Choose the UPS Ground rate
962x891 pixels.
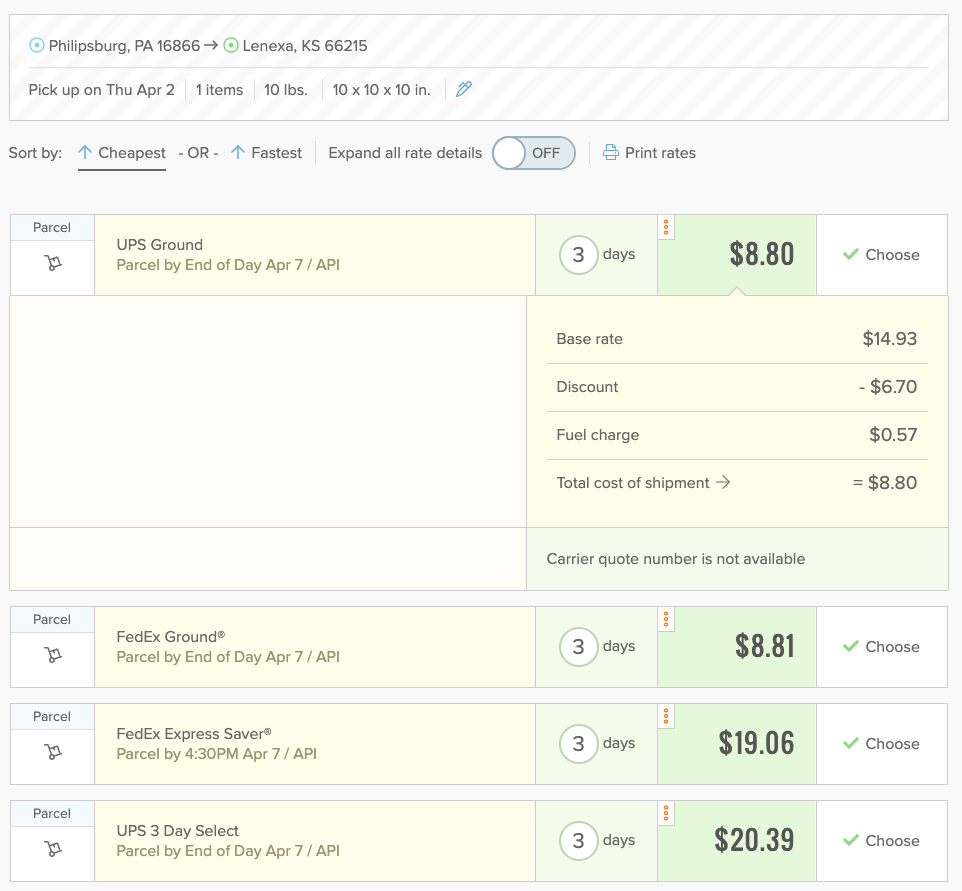[882, 255]
